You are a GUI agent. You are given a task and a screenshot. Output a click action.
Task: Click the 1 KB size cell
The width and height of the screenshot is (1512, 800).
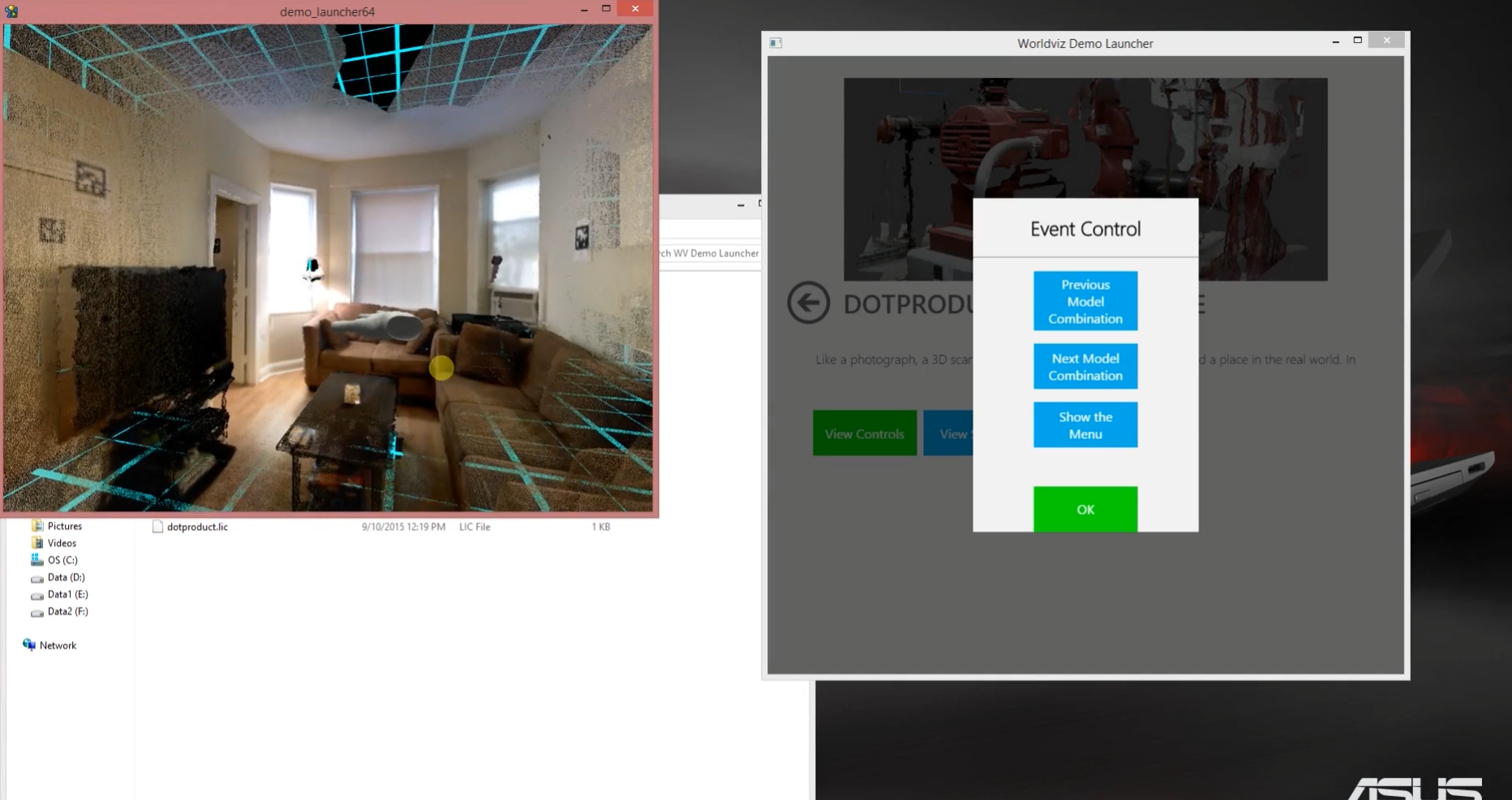pyautogui.click(x=600, y=527)
